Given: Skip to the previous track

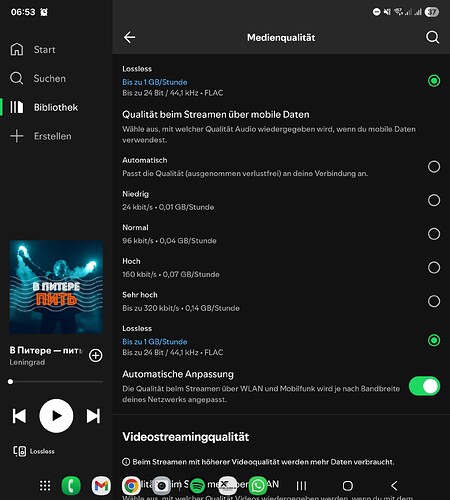Looking at the screenshot, I should point(19,416).
